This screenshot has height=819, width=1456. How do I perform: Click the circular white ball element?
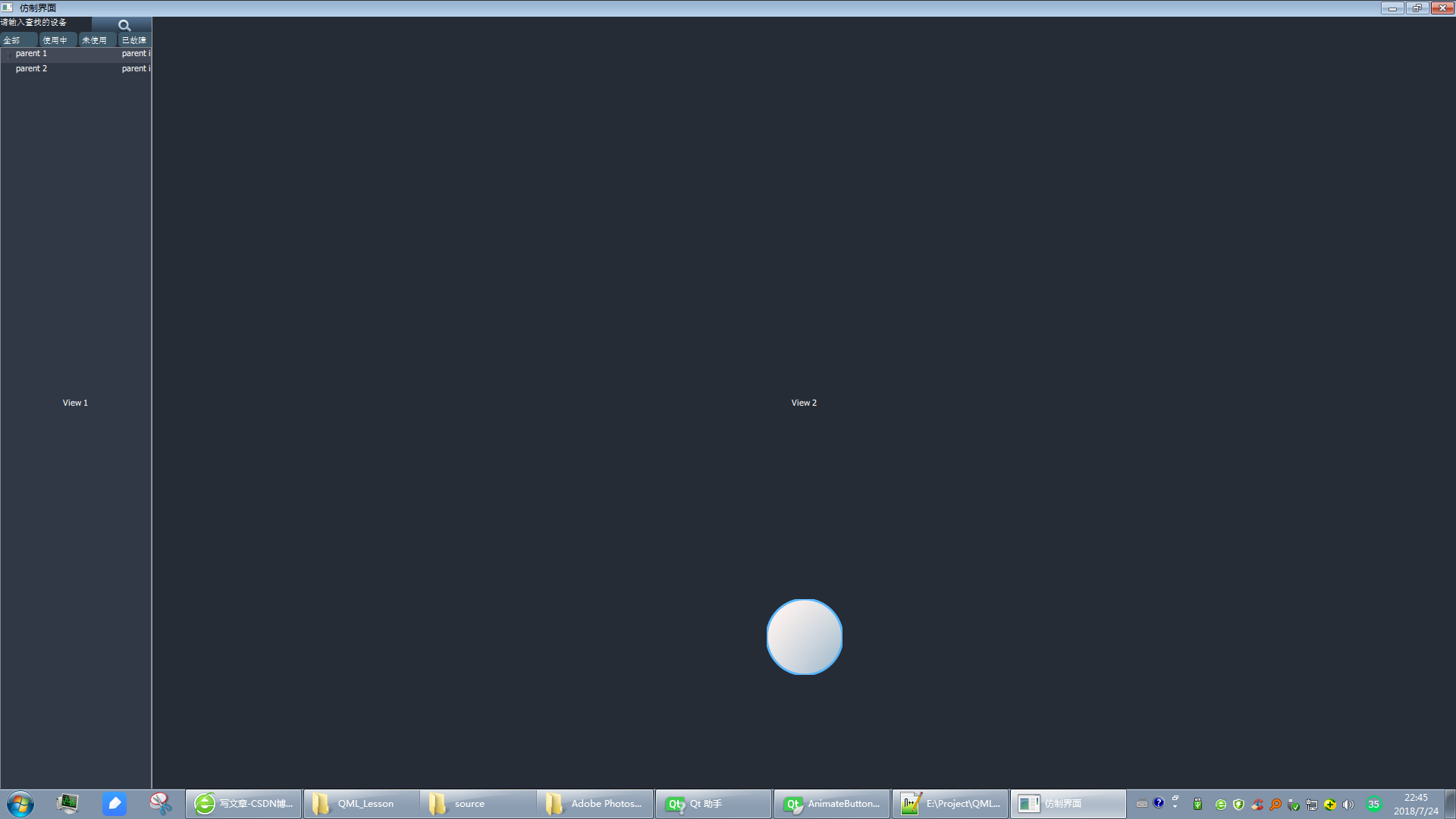[805, 637]
